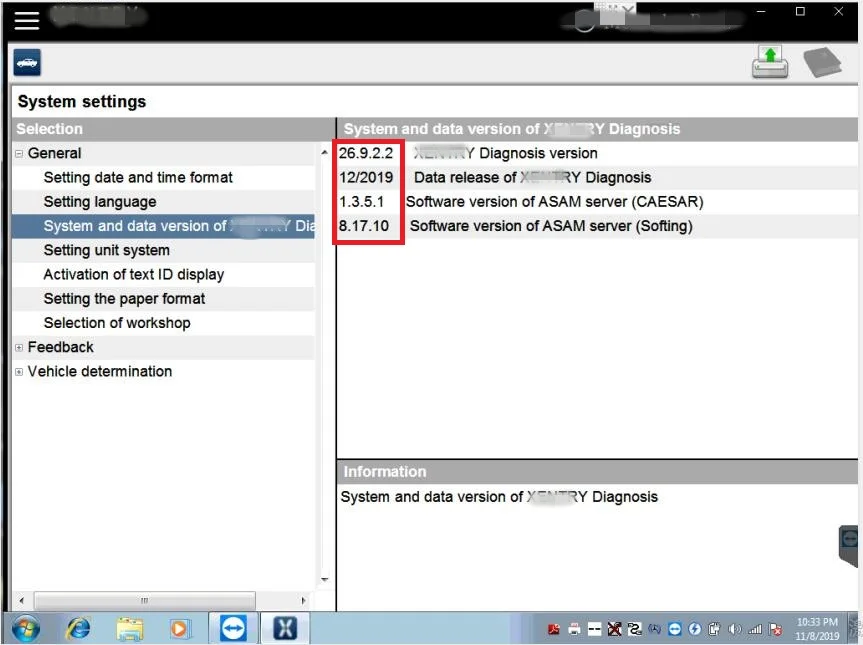Click the horizontal scroll right arrow

click(x=303, y=600)
